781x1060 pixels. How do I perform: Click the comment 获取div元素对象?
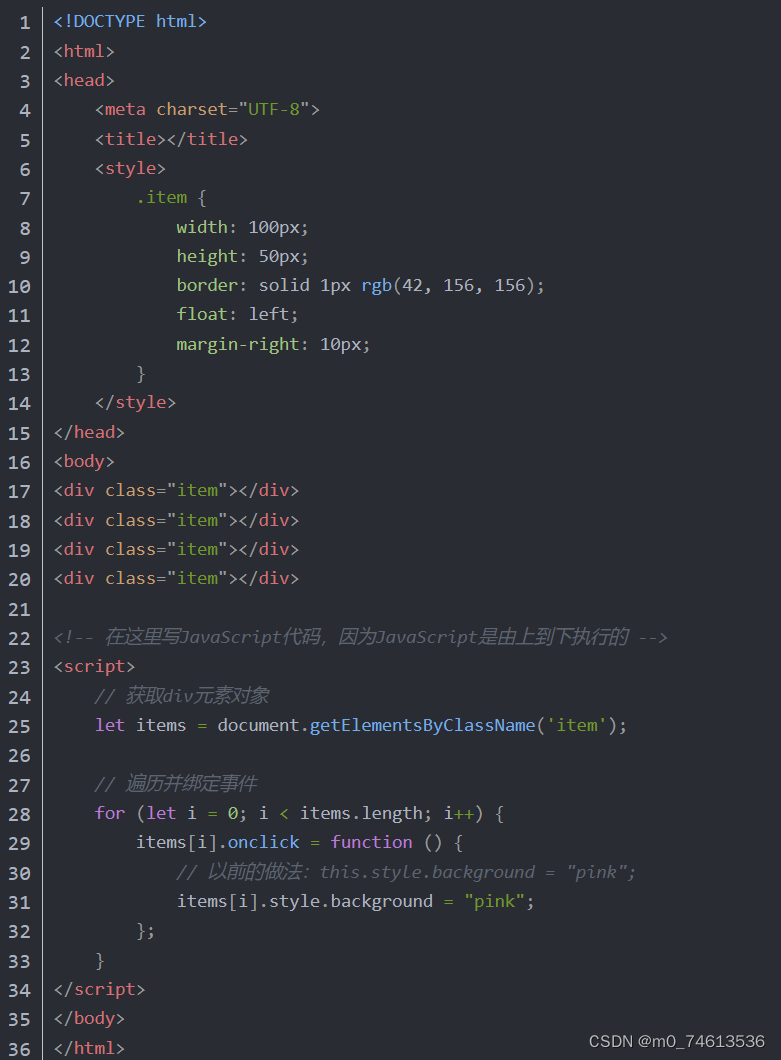pos(182,696)
